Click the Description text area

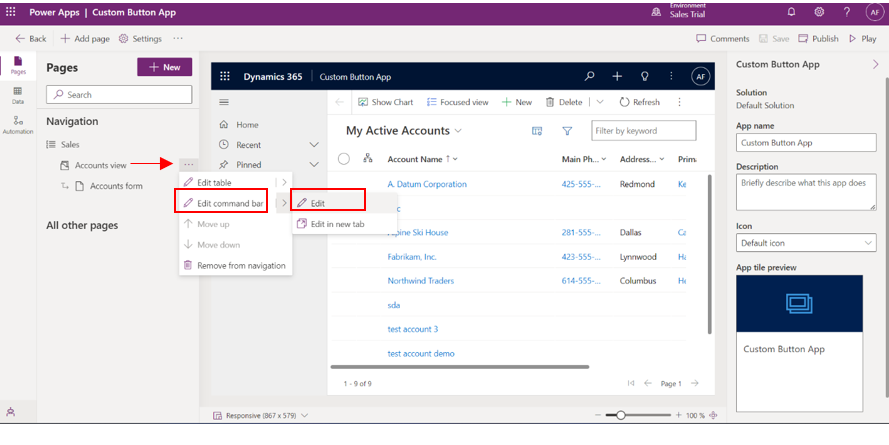click(806, 193)
